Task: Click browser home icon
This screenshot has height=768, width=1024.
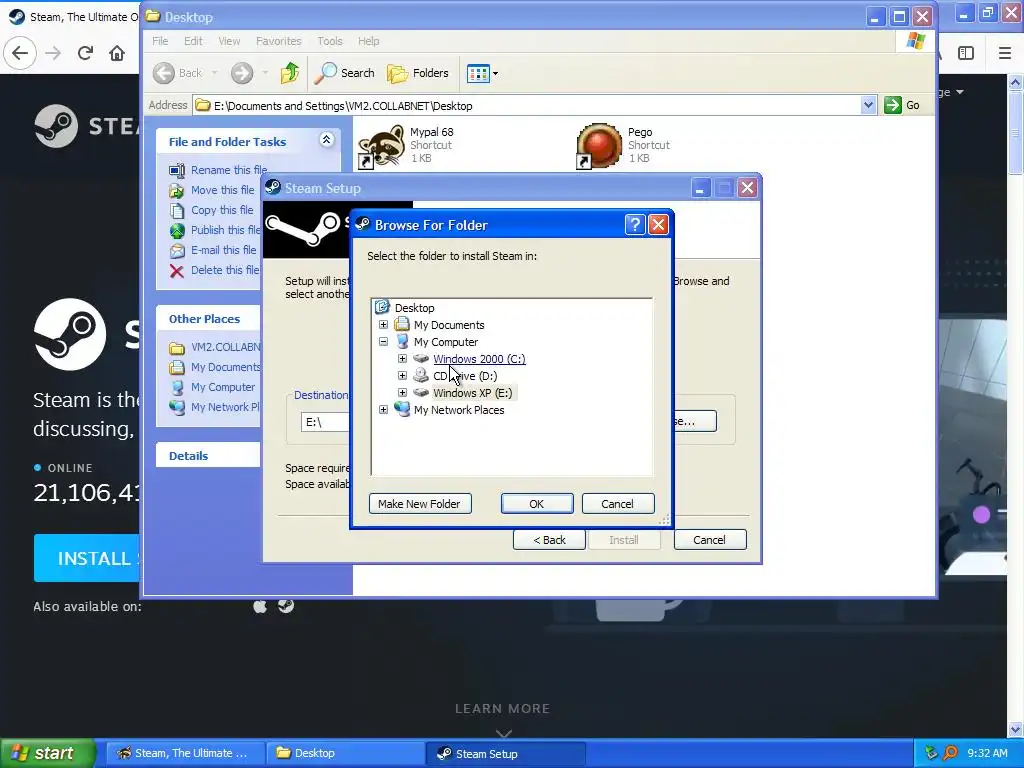Action: coord(117,53)
